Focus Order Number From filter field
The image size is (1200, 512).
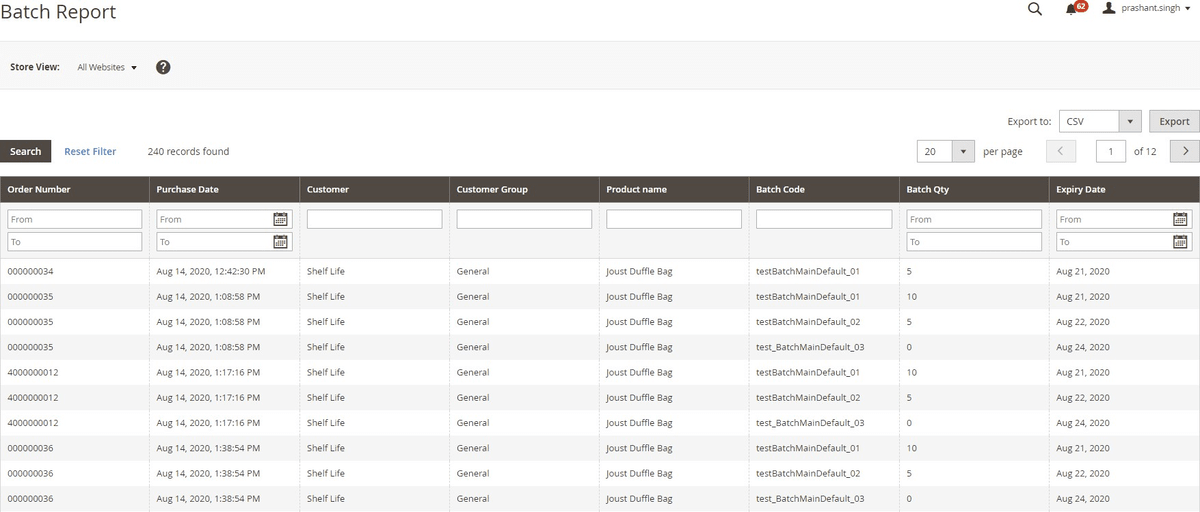[75, 219]
